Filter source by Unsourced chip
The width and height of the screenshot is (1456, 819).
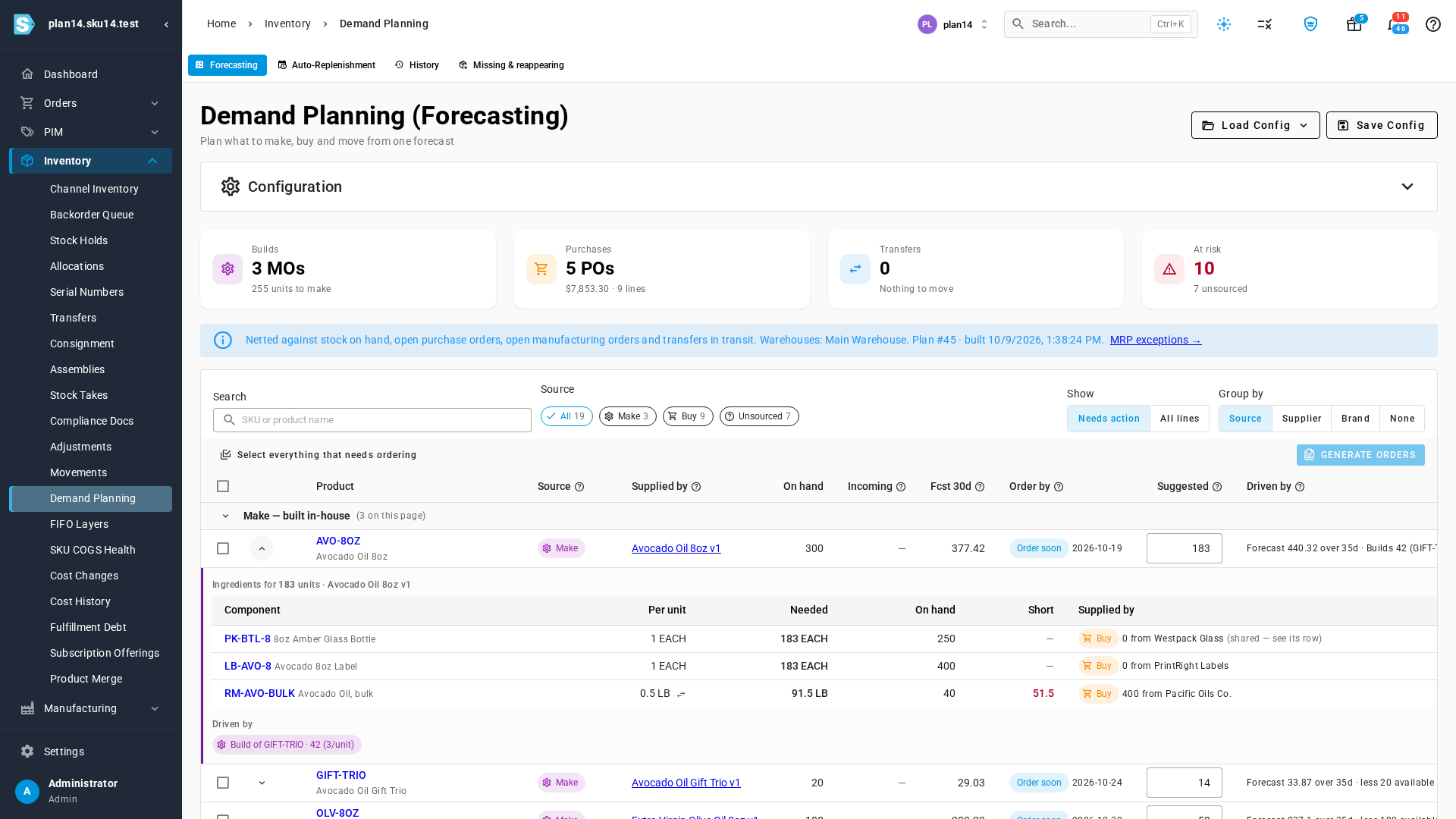tap(759, 416)
